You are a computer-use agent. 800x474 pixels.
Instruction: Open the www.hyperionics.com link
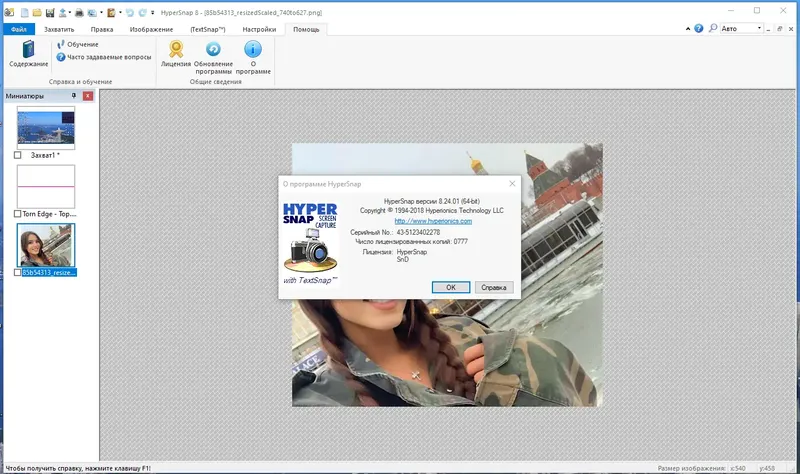tap(432, 221)
